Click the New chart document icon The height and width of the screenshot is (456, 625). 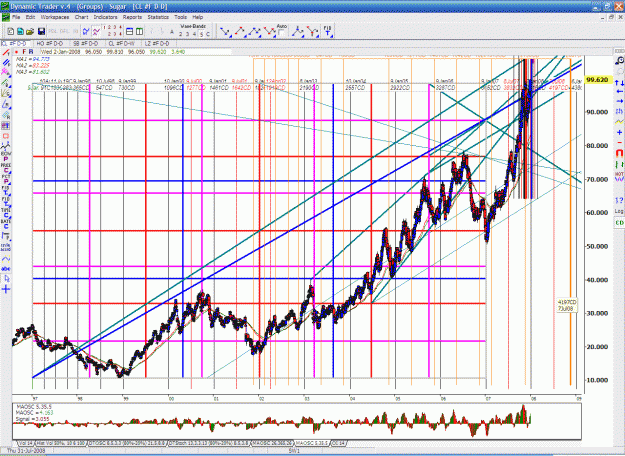click(10, 32)
